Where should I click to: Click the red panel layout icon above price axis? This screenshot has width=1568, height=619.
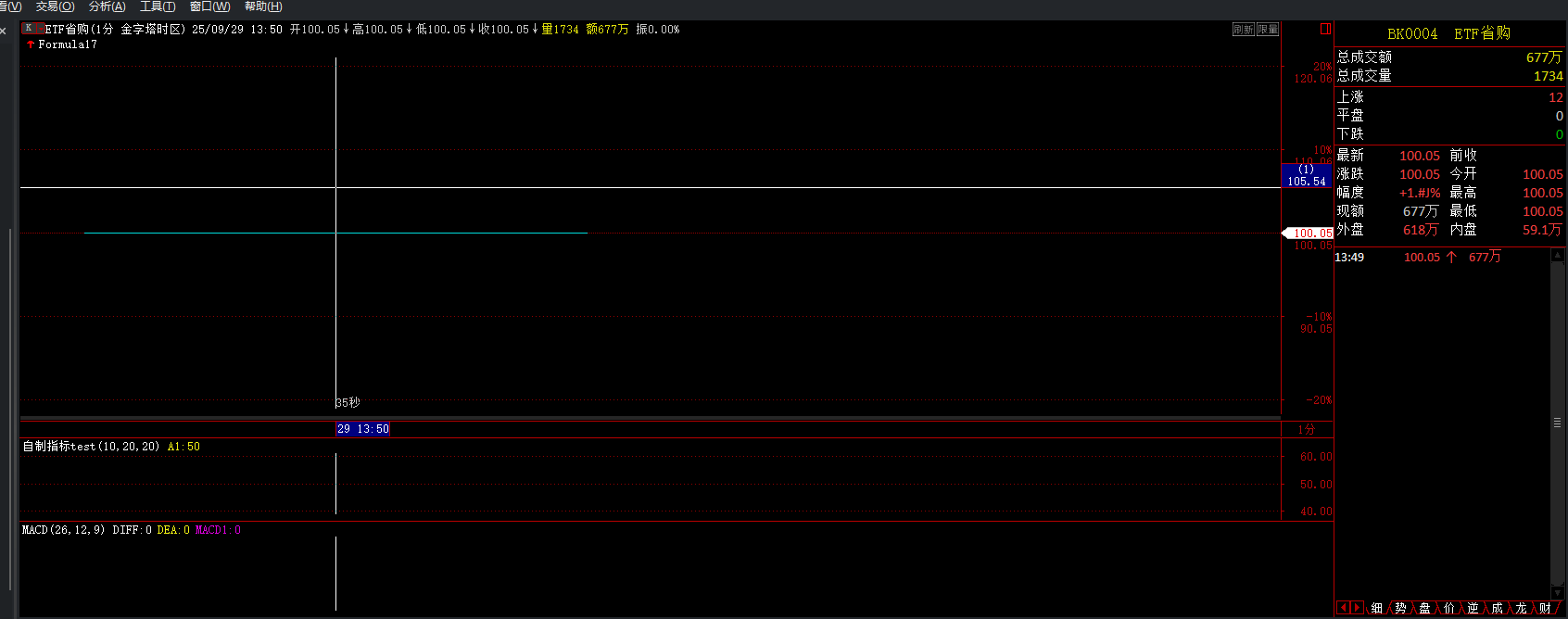[x=1325, y=29]
